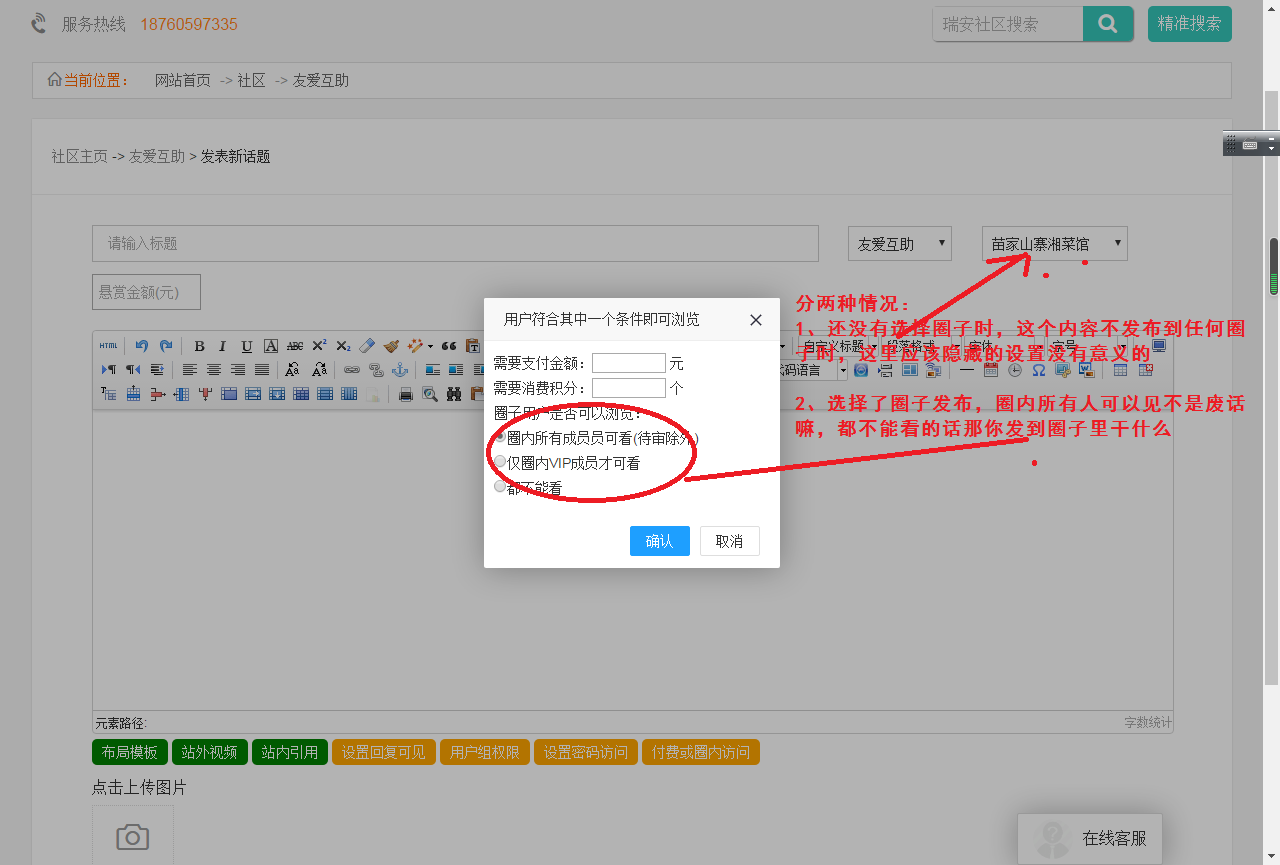Click the 付费或圈内访问 button

(700, 752)
